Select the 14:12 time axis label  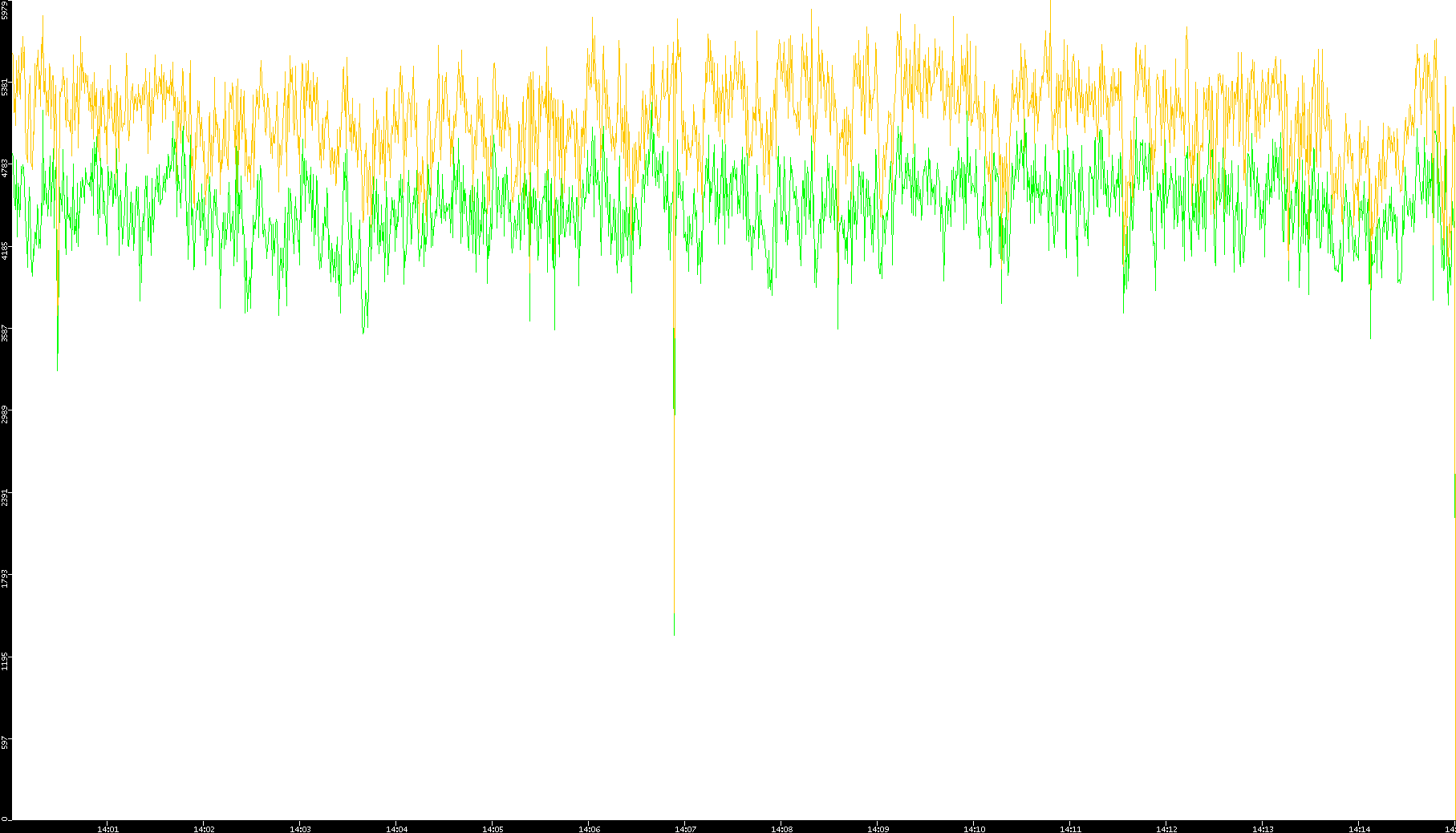click(x=1166, y=829)
